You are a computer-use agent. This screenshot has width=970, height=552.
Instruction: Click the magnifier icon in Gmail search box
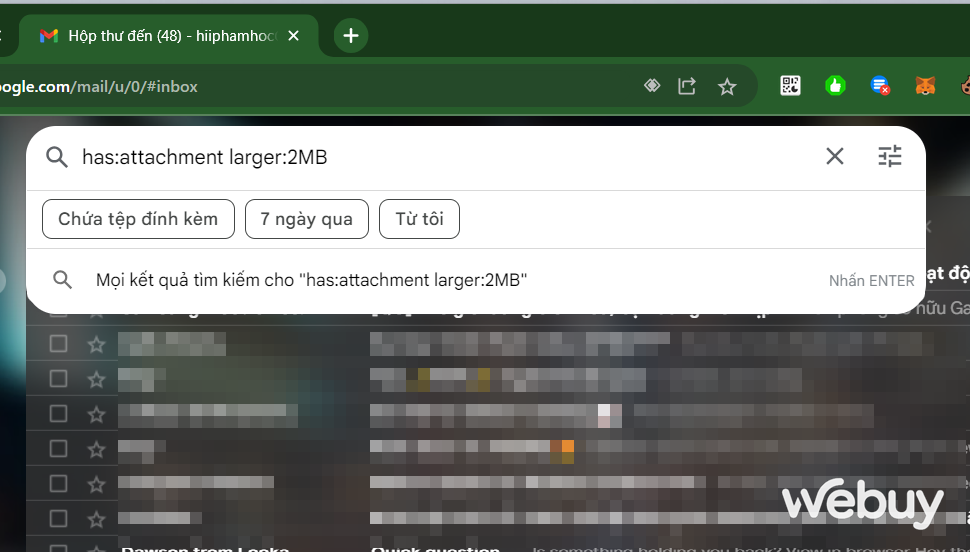click(x=57, y=157)
